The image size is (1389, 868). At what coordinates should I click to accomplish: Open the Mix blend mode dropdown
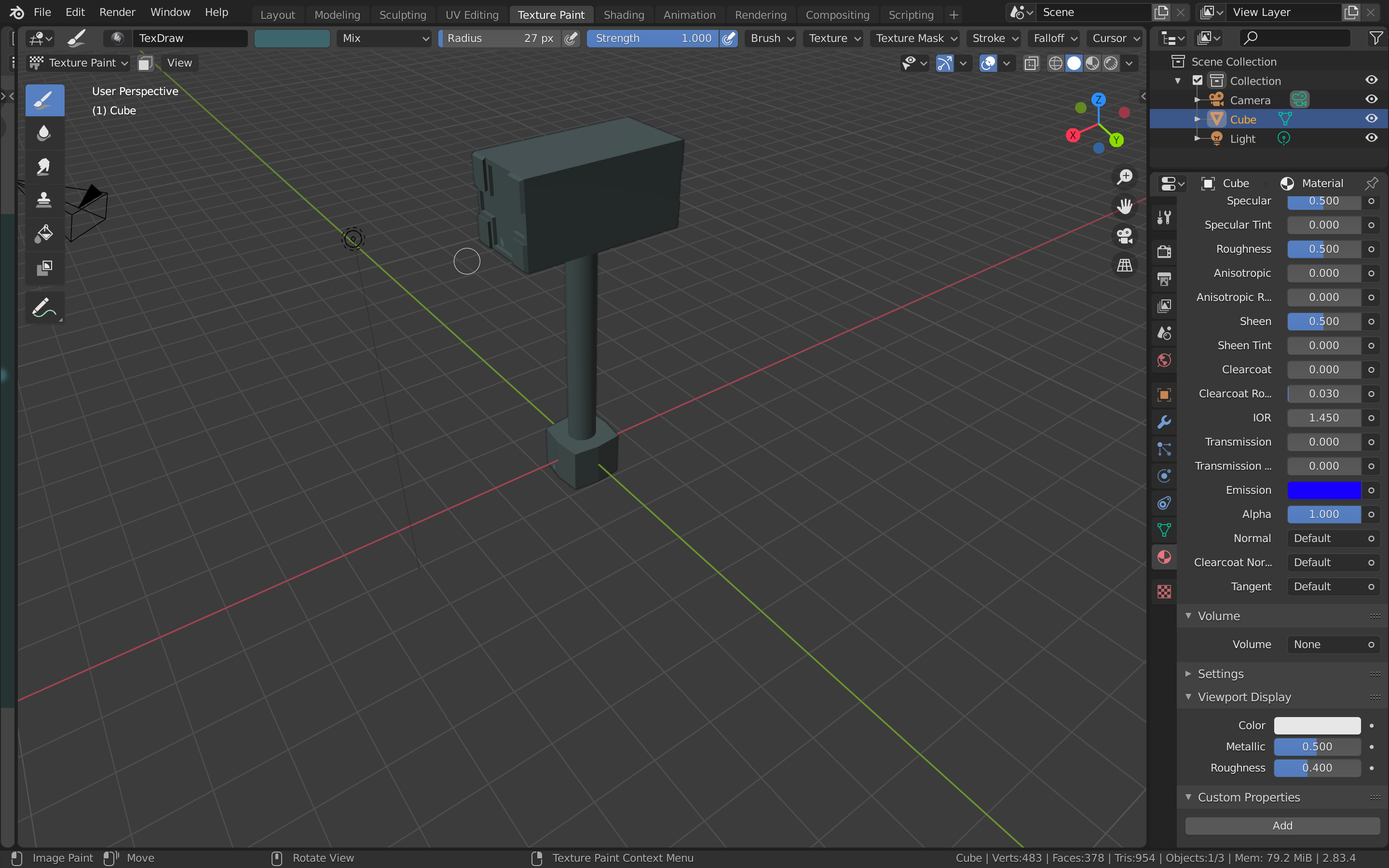pos(383,39)
